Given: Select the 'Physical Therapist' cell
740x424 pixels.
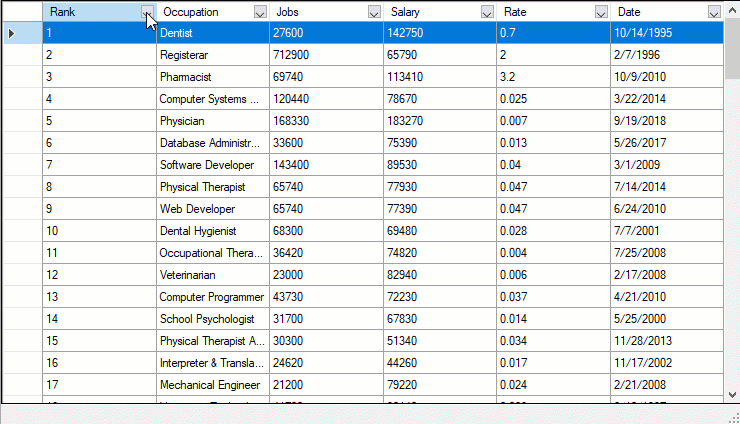Looking at the screenshot, I should click(x=213, y=187).
